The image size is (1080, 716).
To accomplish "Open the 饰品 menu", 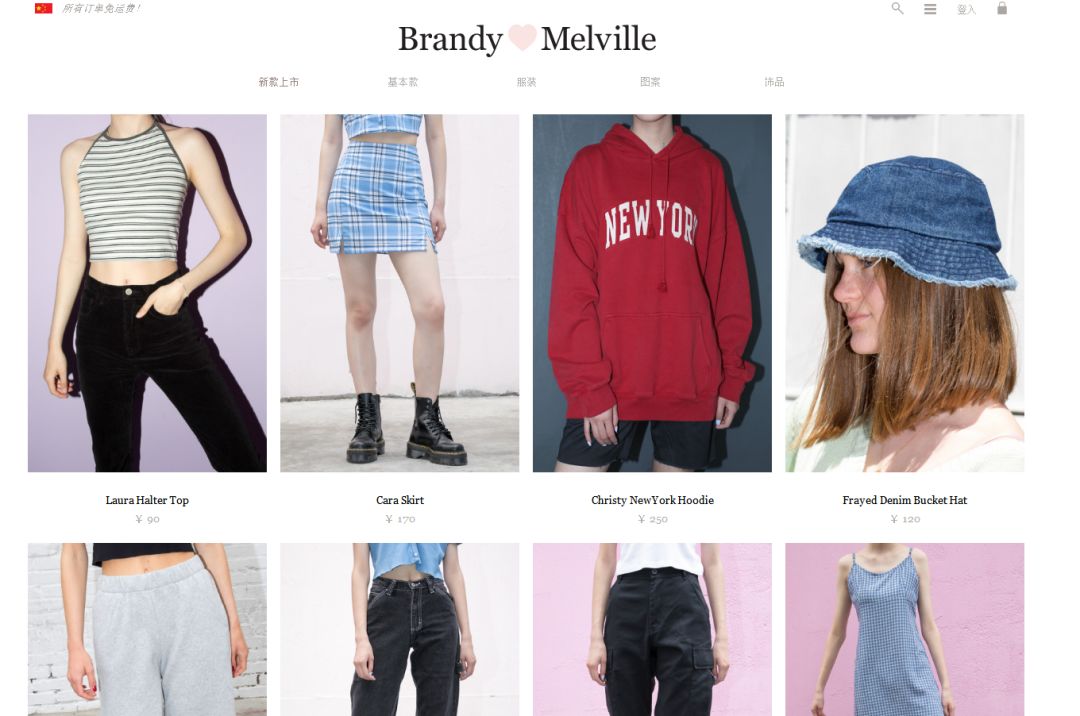I will point(774,82).
